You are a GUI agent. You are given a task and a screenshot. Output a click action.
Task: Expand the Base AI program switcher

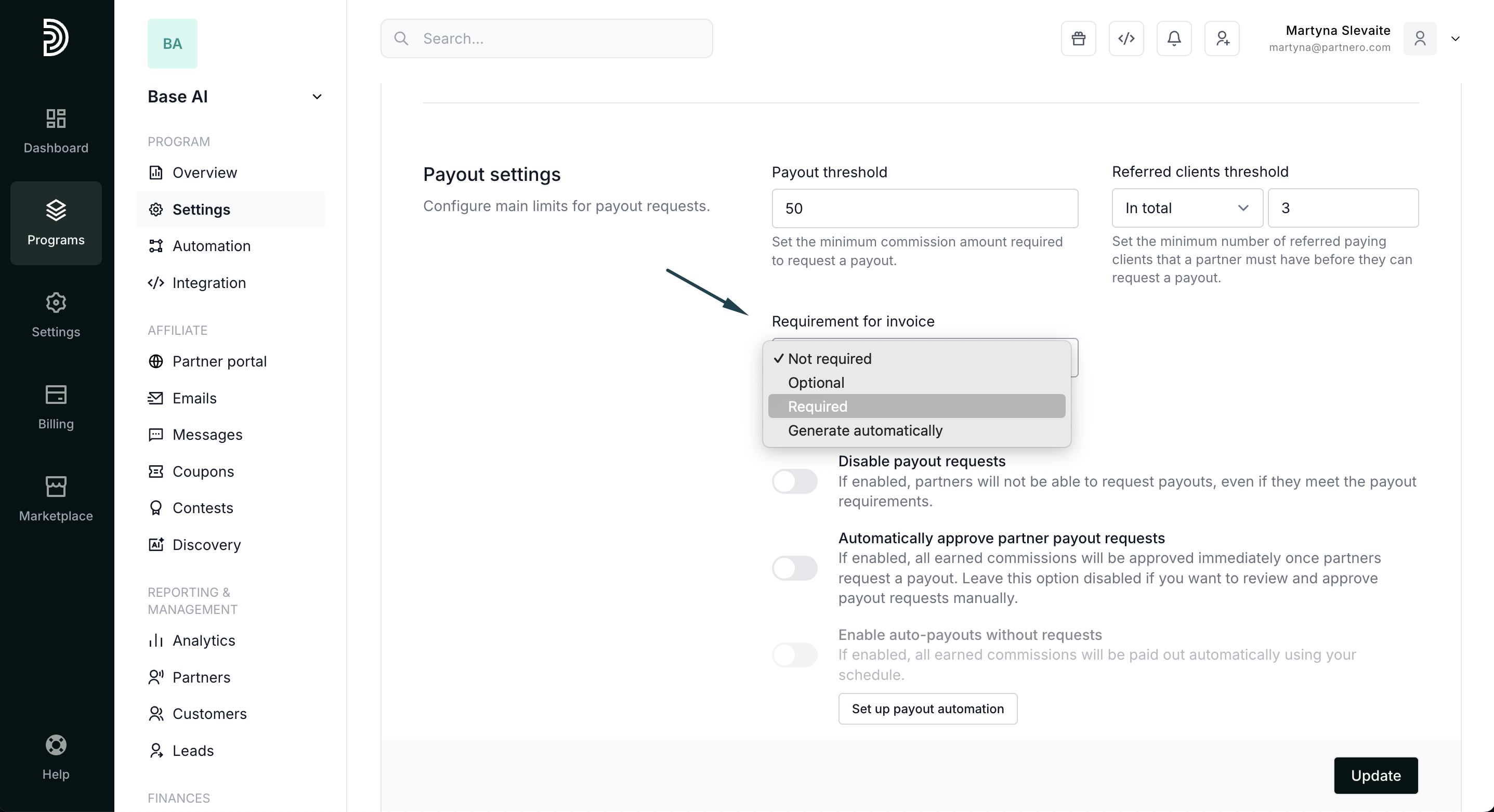tap(317, 97)
